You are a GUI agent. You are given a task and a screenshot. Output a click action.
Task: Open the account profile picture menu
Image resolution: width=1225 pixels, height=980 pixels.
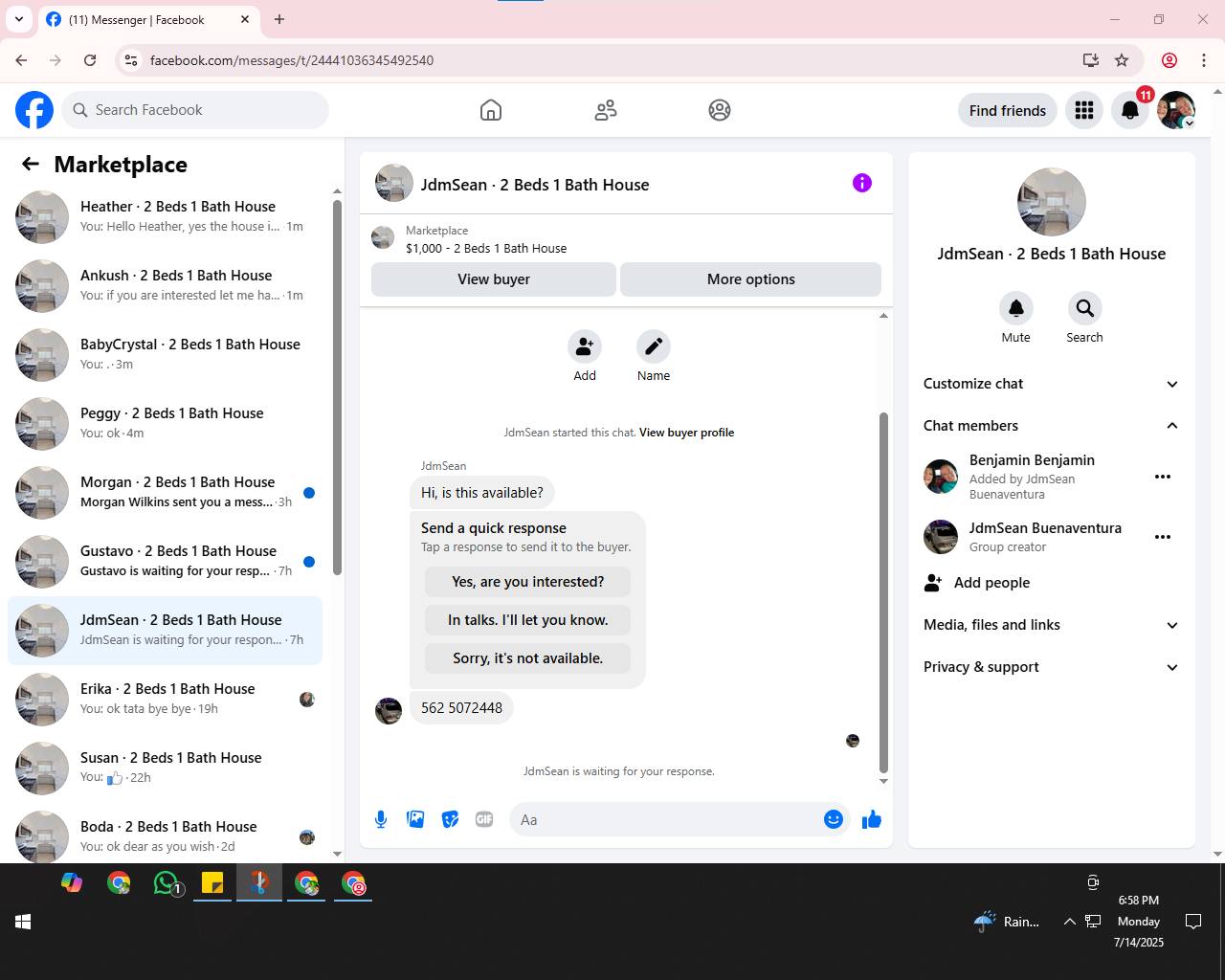point(1176,110)
